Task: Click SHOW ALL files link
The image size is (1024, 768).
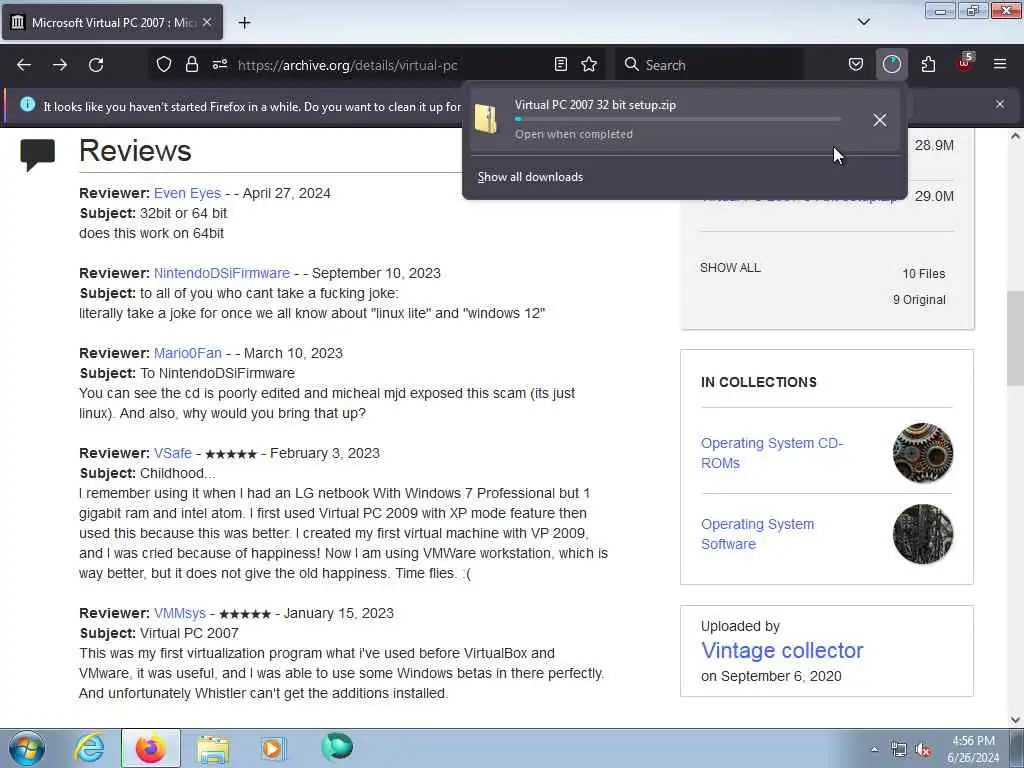Action: (730, 268)
